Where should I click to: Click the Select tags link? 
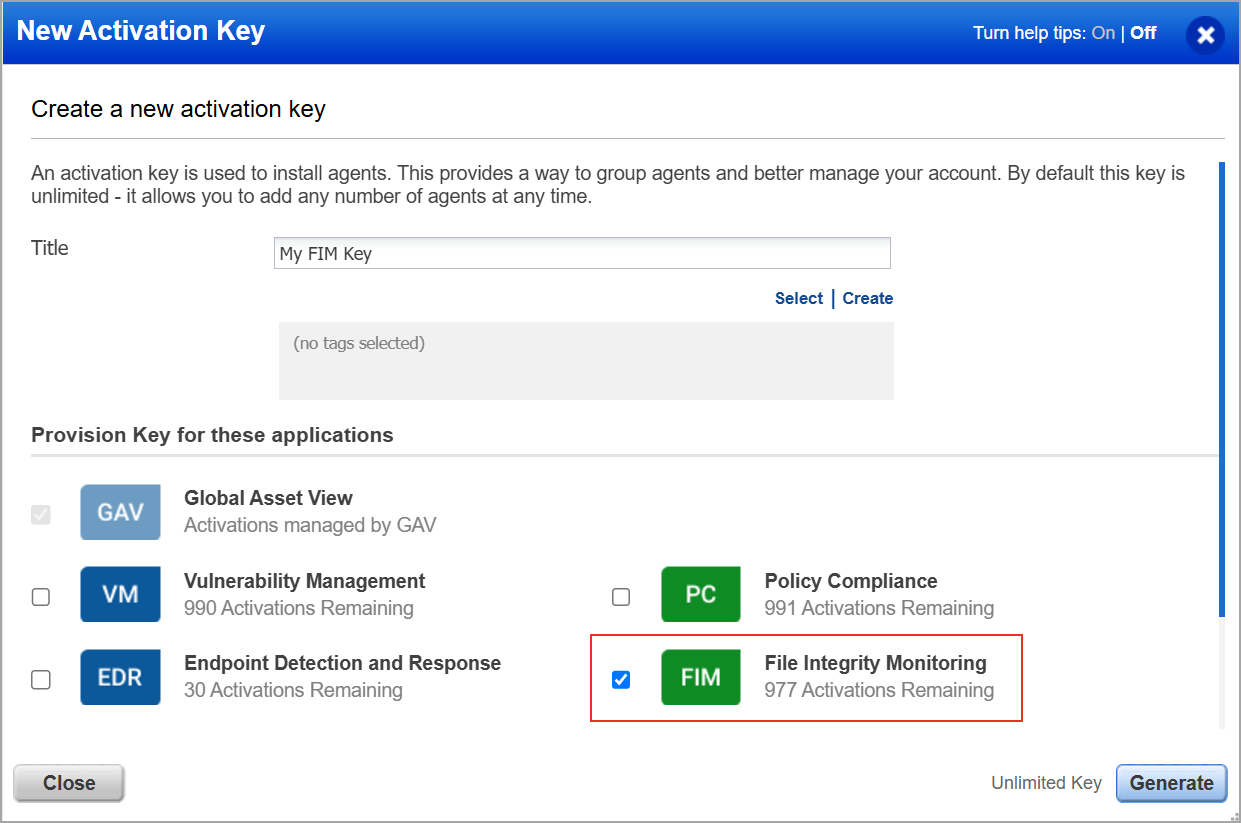click(x=799, y=298)
